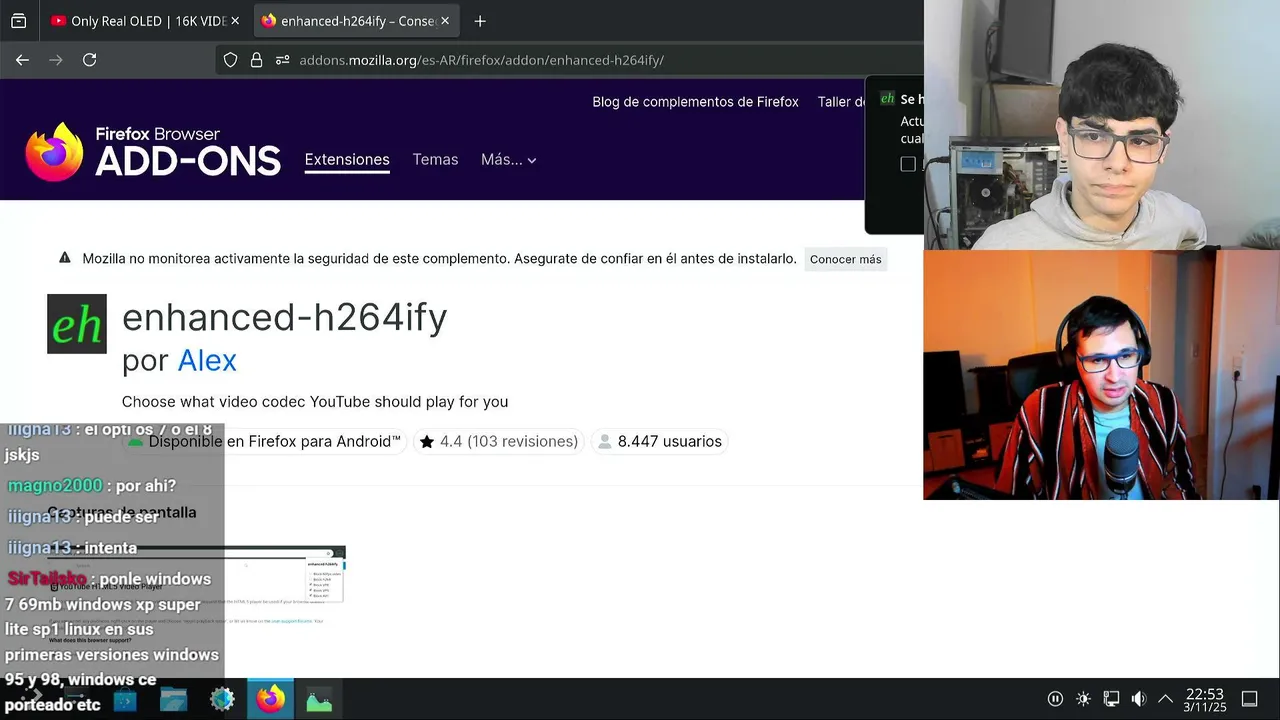Open the file manager folder taskbar icon
Screen dimensions: 1280x720
click(x=173, y=700)
